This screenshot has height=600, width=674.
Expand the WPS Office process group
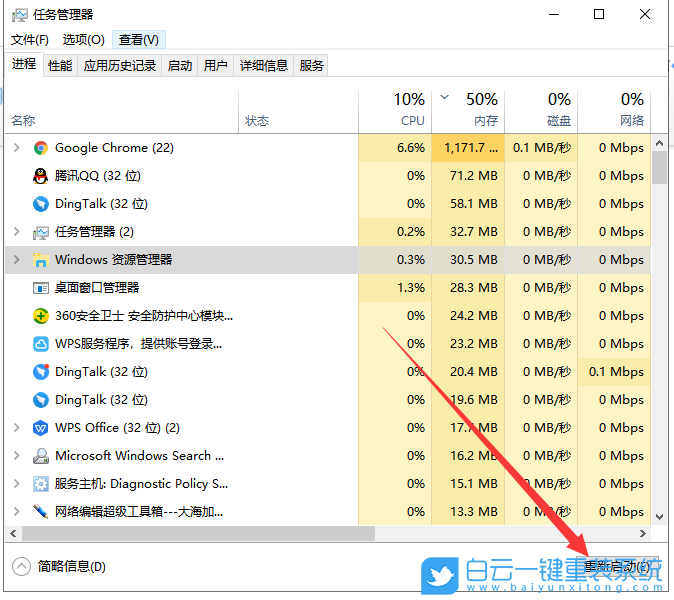[16, 428]
